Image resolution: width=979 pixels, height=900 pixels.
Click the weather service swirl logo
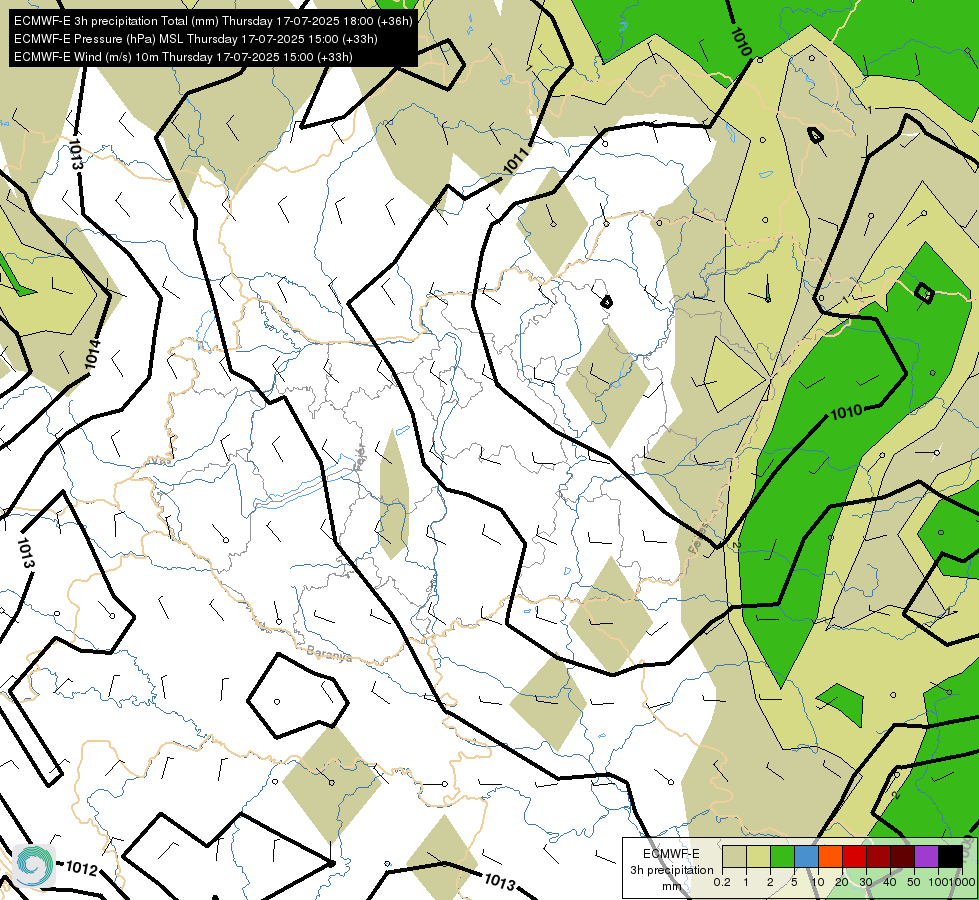[34, 865]
